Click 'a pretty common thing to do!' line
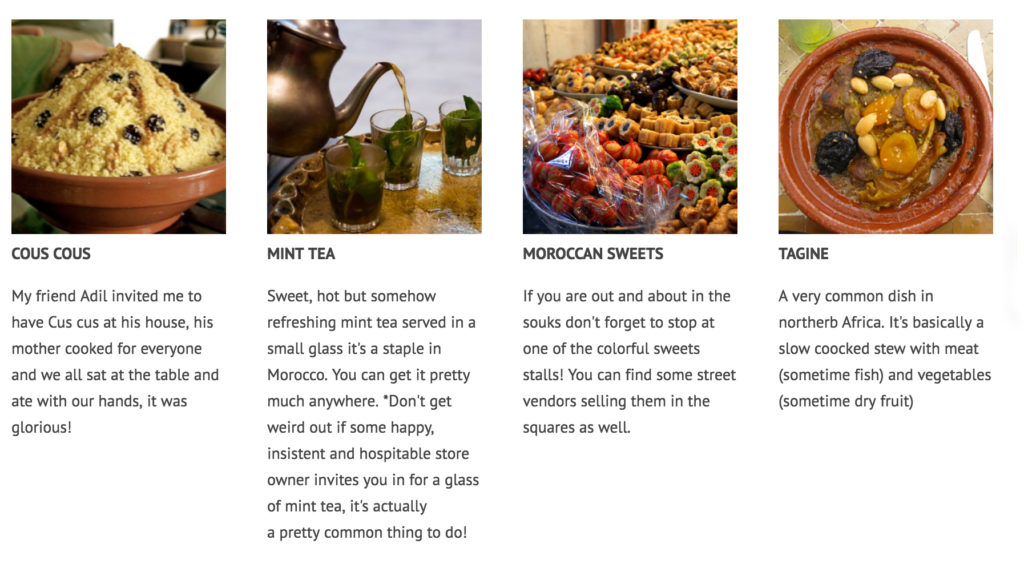This screenshot has width=1024, height=564. (x=367, y=533)
